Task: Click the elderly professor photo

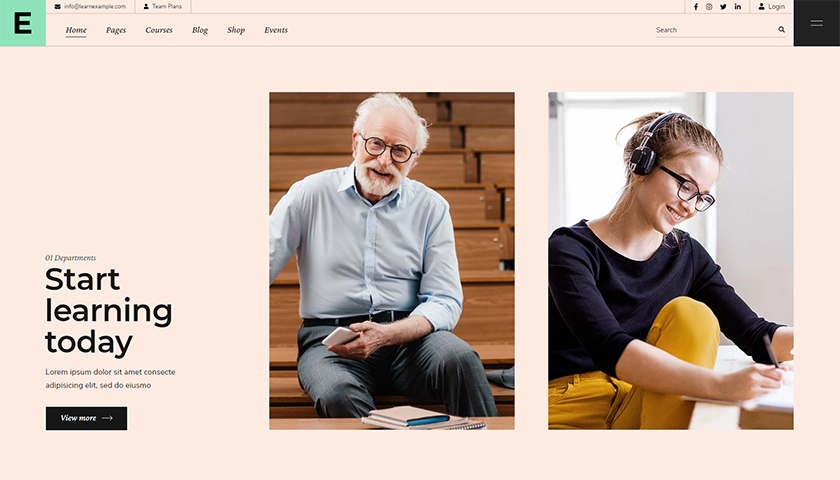Action: click(391, 260)
